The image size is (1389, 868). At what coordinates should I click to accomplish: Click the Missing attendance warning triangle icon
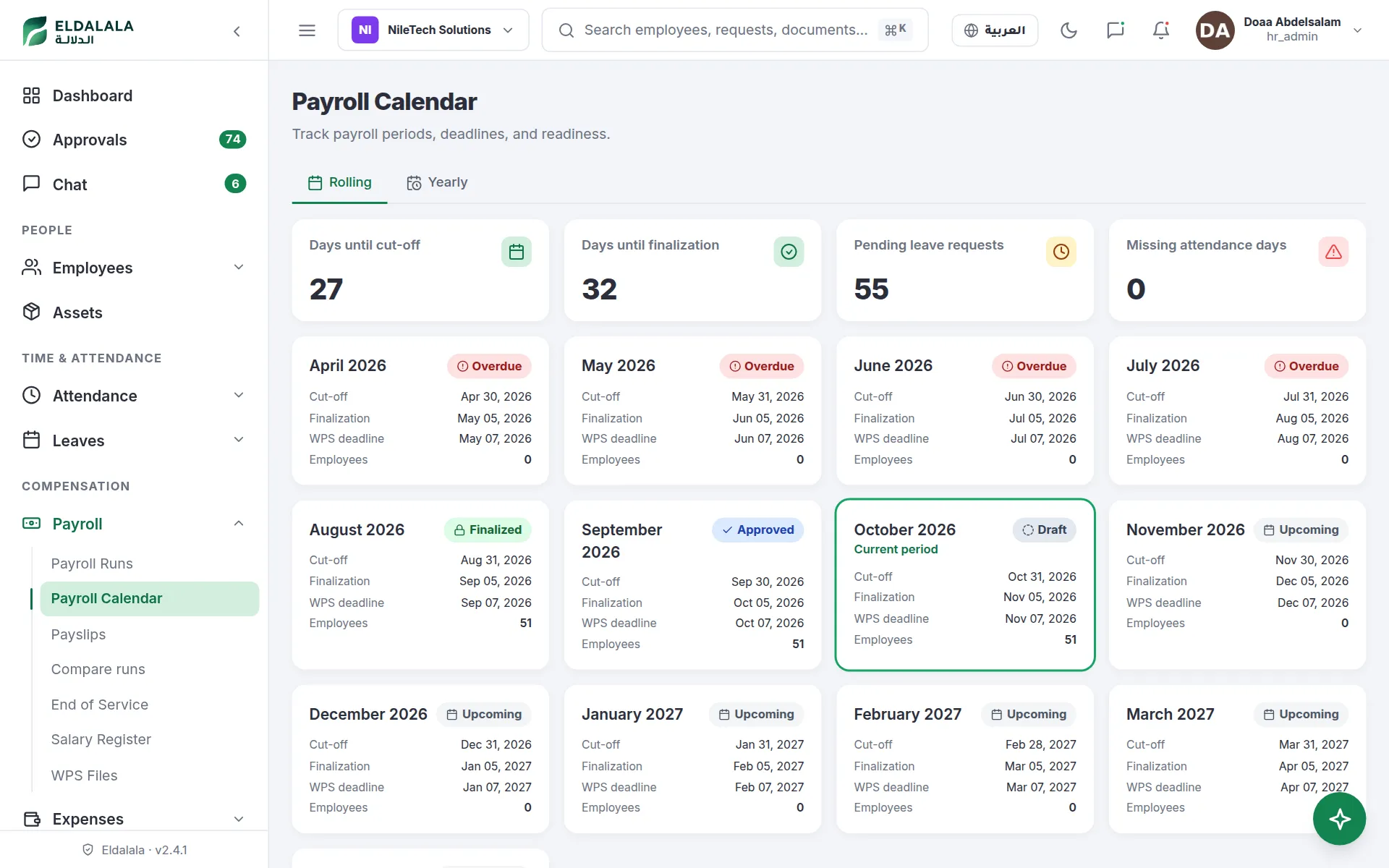tap(1333, 252)
